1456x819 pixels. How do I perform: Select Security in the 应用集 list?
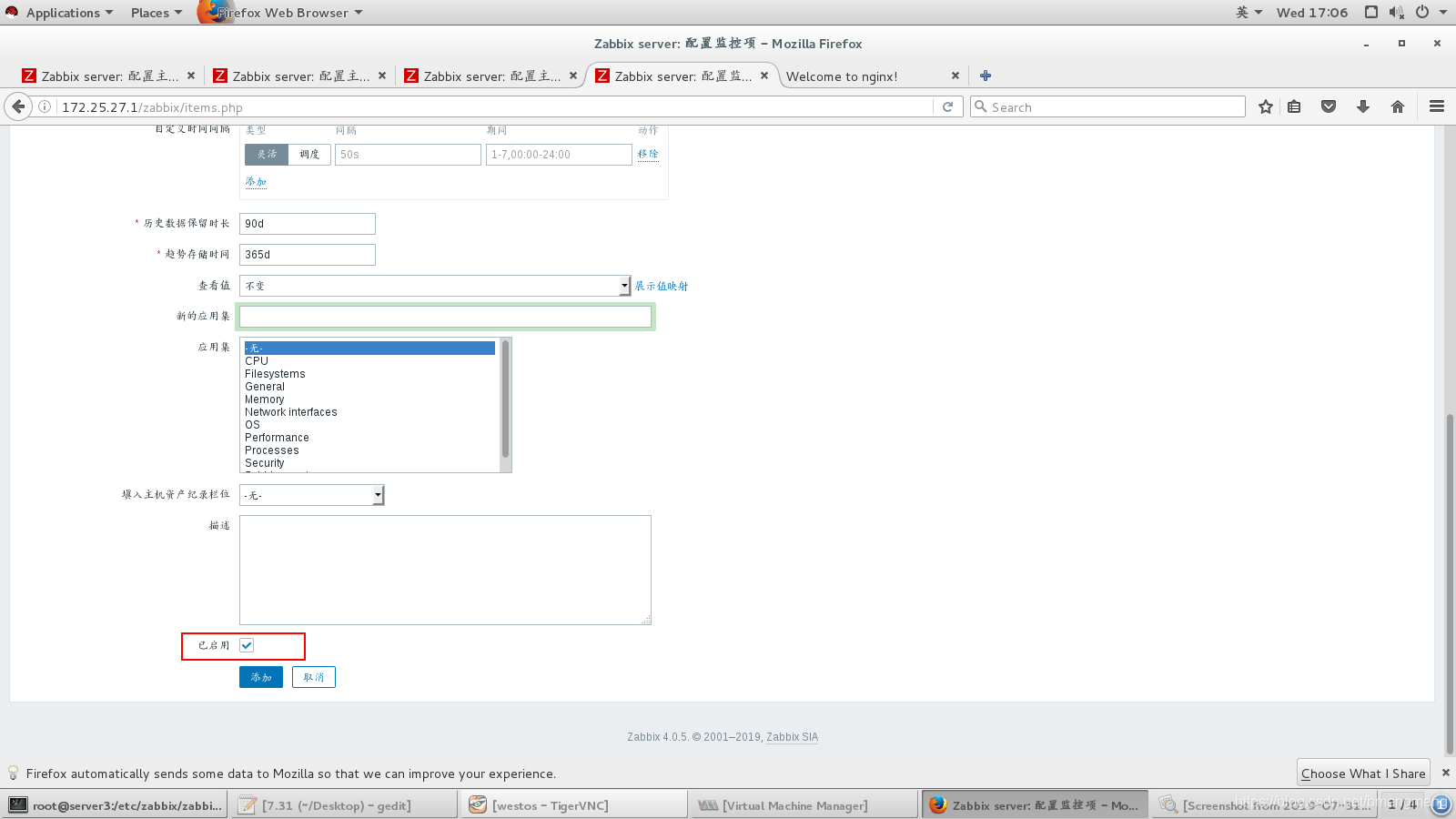[369, 463]
